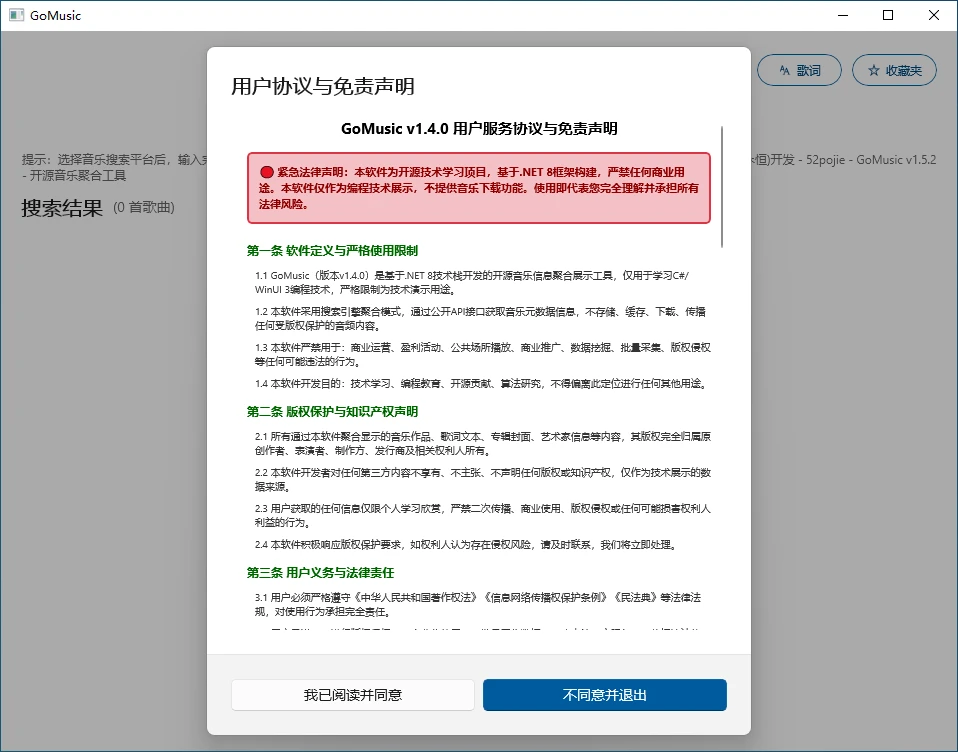
Task: Click the 用户协议与免责声明 dialog title
Action: pos(322,86)
